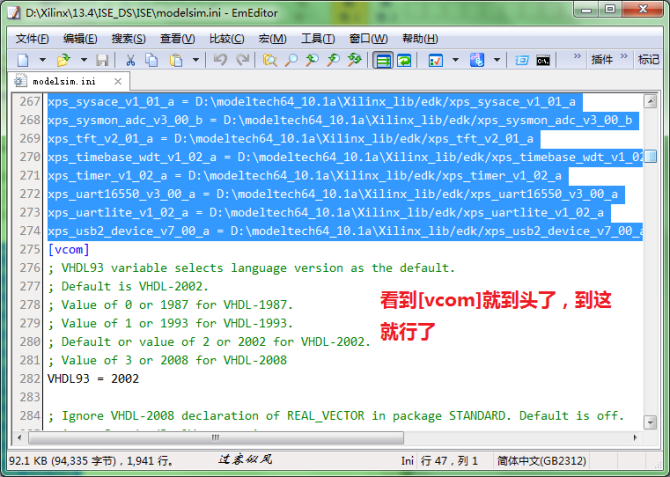Screen dimensions: 670x477
Task: Click the horizontal scrollbar right arrow
Action: 635,438
